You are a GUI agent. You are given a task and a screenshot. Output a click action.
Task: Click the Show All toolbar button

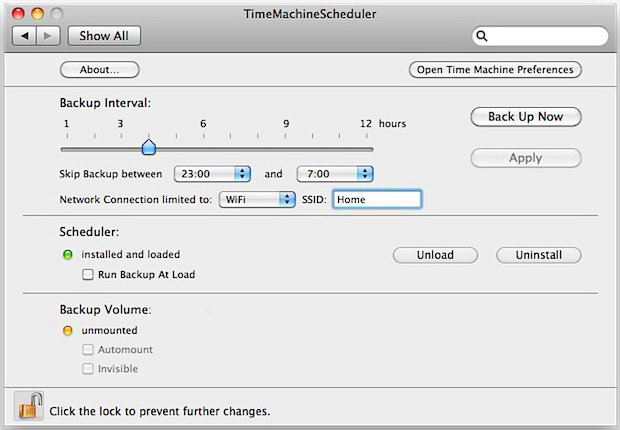[x=104, y=36]
